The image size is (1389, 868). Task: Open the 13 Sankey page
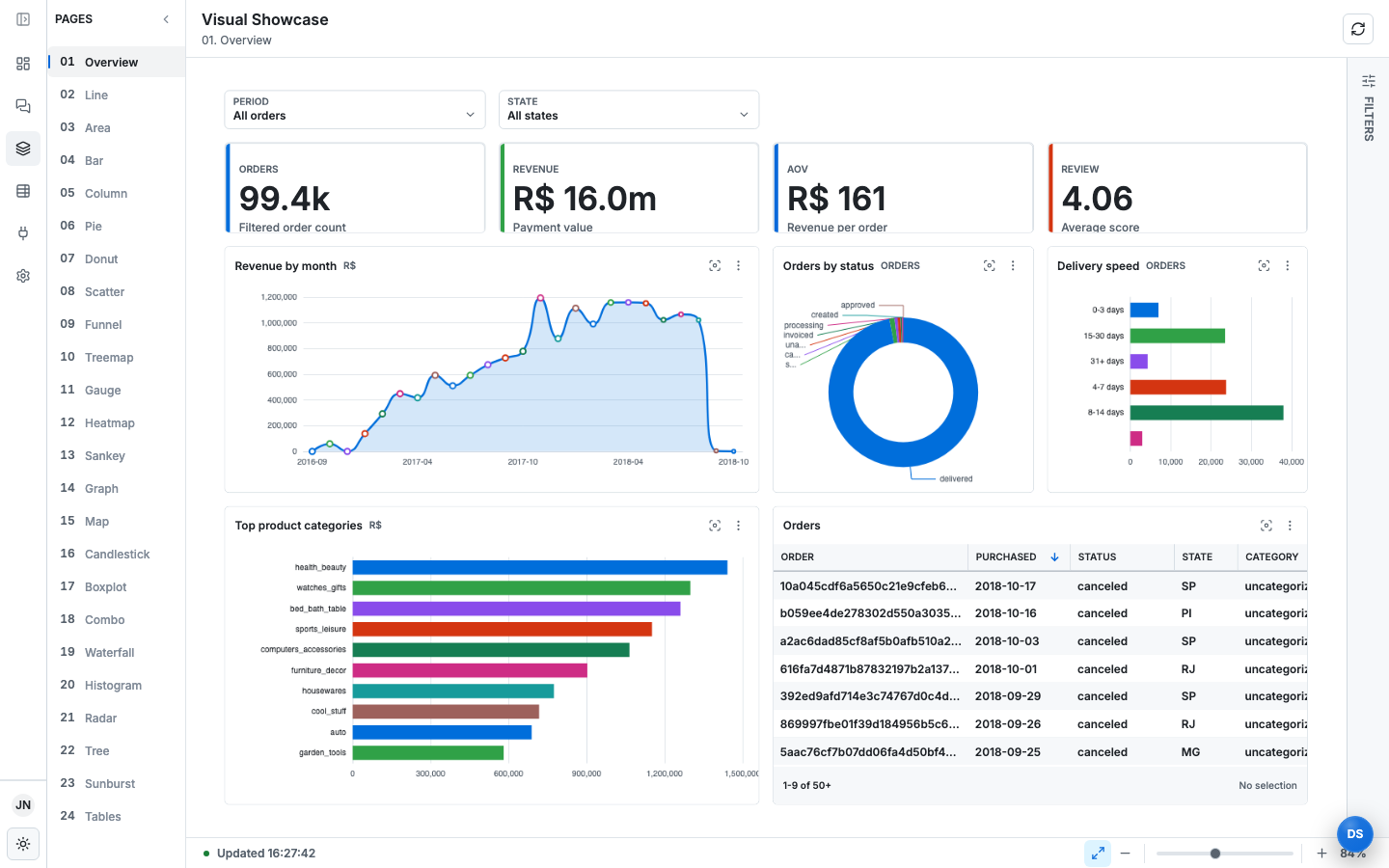point(117,455)
